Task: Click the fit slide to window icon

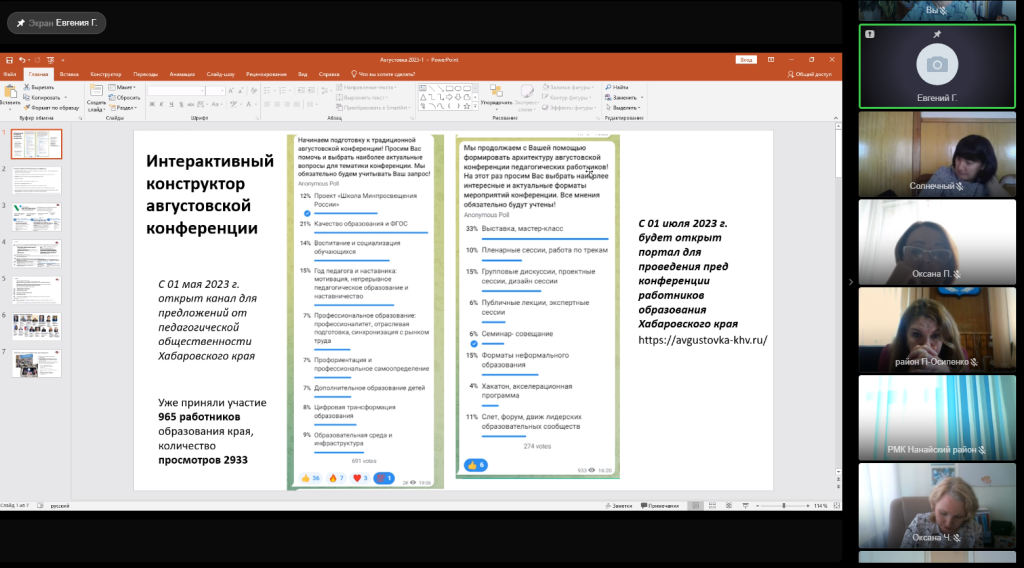Action: click(x=837, y=506)
